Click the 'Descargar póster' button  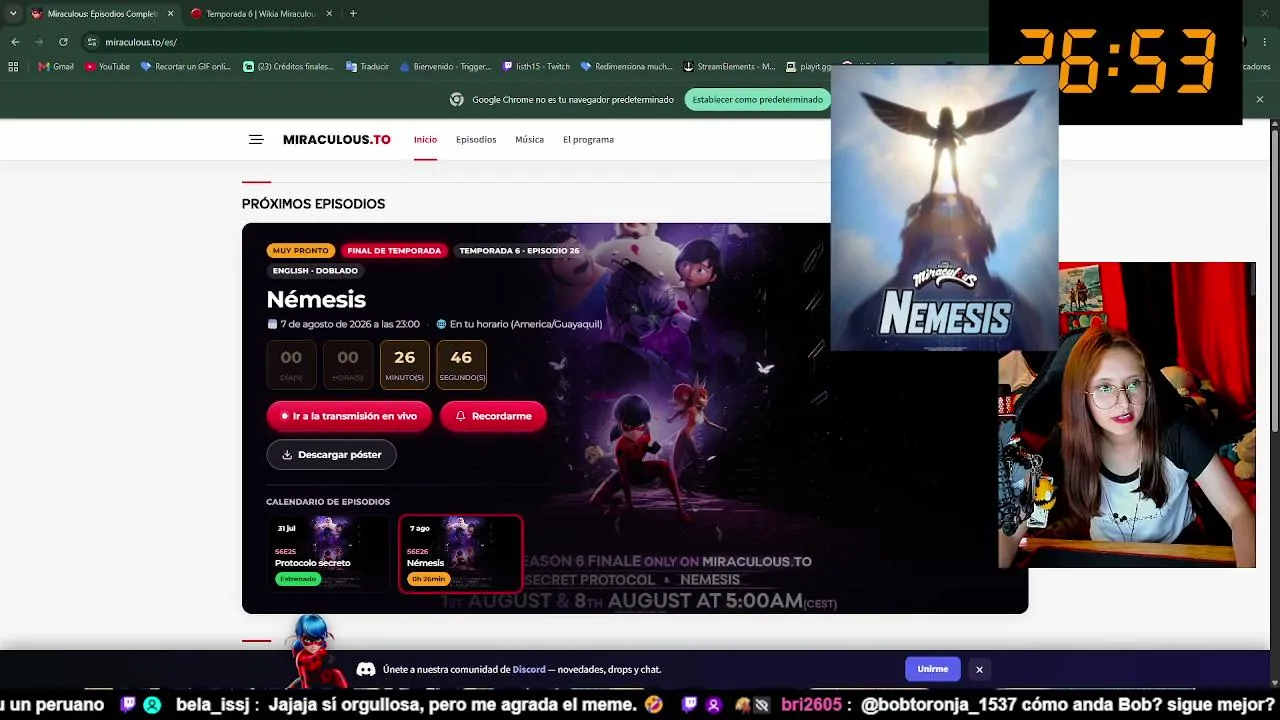tap(331, 455)
